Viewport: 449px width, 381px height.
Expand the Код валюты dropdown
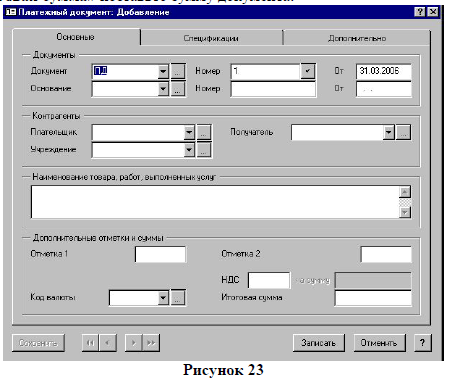pyautogui.click(x=163, y=298)
